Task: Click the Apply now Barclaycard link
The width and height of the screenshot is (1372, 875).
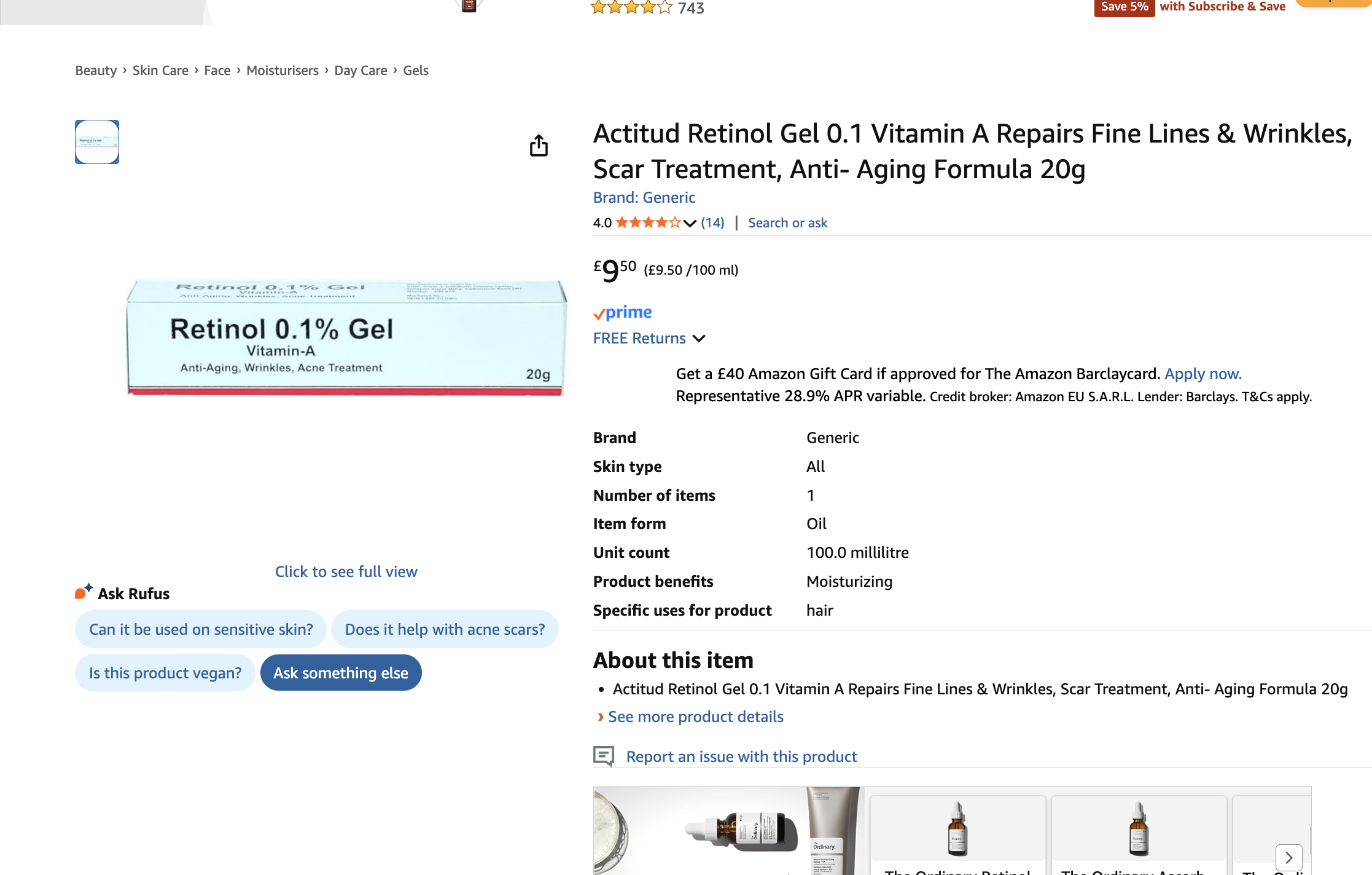Action: [1202, 374]
